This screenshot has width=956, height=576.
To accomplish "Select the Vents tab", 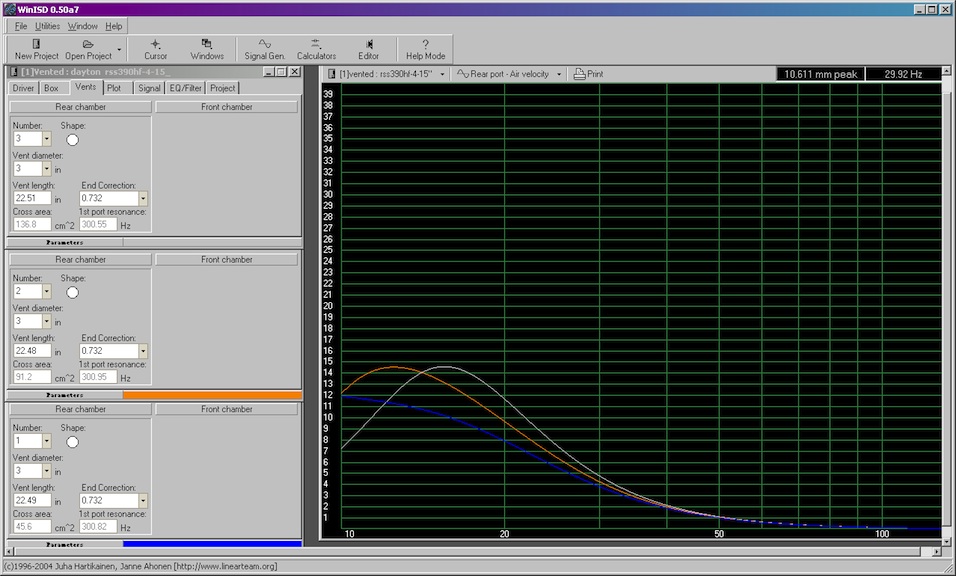I will click(85, 87).
